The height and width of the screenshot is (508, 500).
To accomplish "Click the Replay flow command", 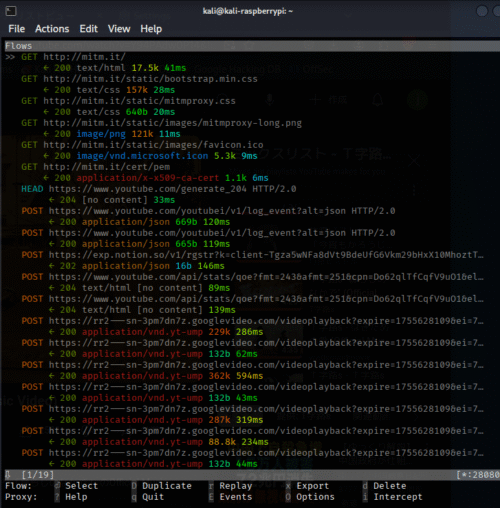I will [x=236, y=486].
